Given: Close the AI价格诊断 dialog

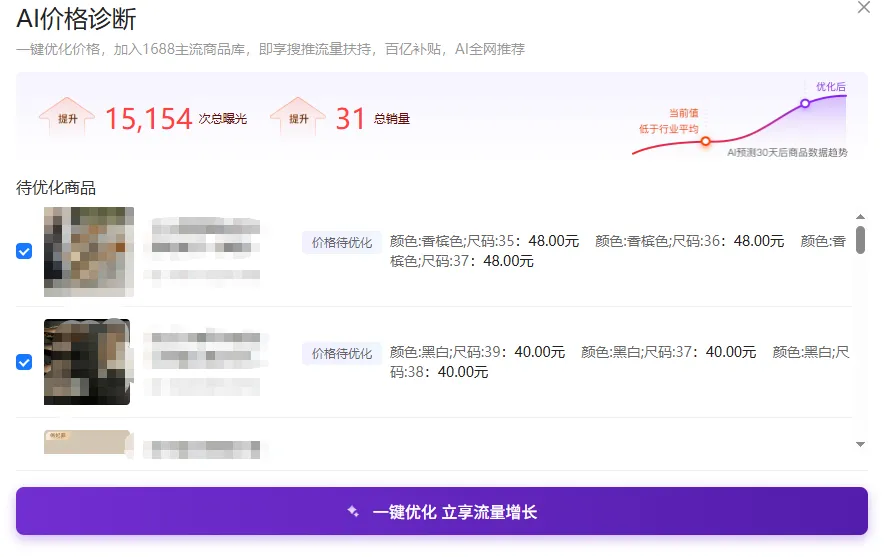Looking at the screenshot, I should point(863,7).
